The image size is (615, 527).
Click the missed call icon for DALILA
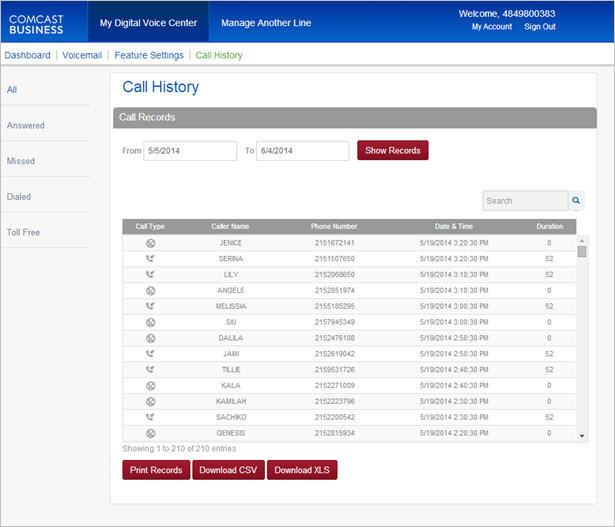(151, 338)
